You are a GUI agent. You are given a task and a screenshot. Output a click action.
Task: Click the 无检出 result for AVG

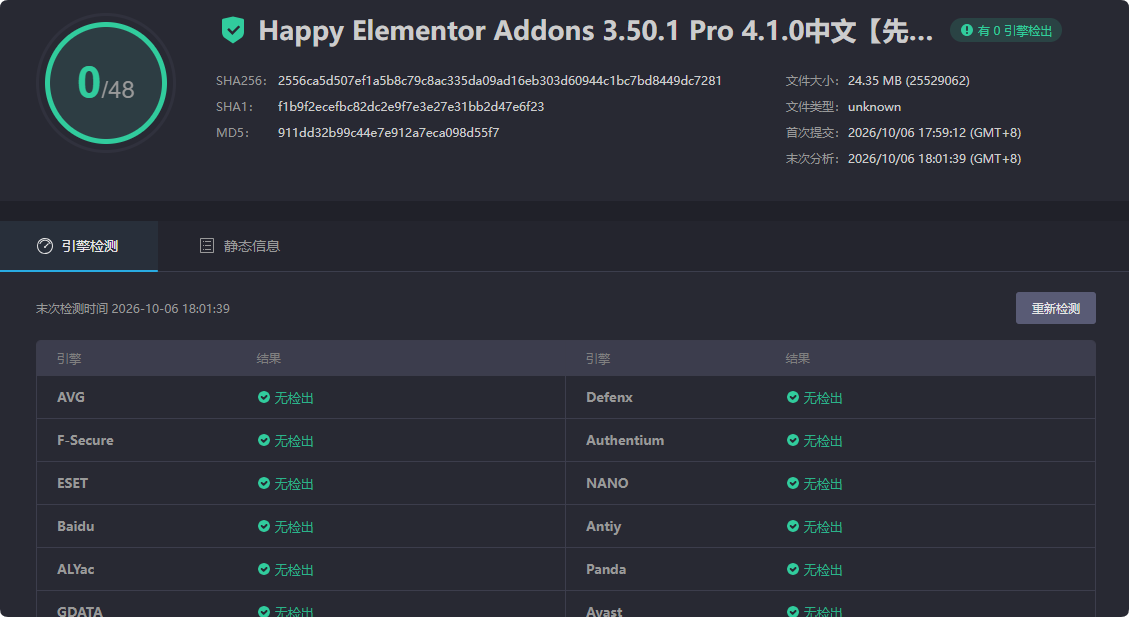(294, 398)
